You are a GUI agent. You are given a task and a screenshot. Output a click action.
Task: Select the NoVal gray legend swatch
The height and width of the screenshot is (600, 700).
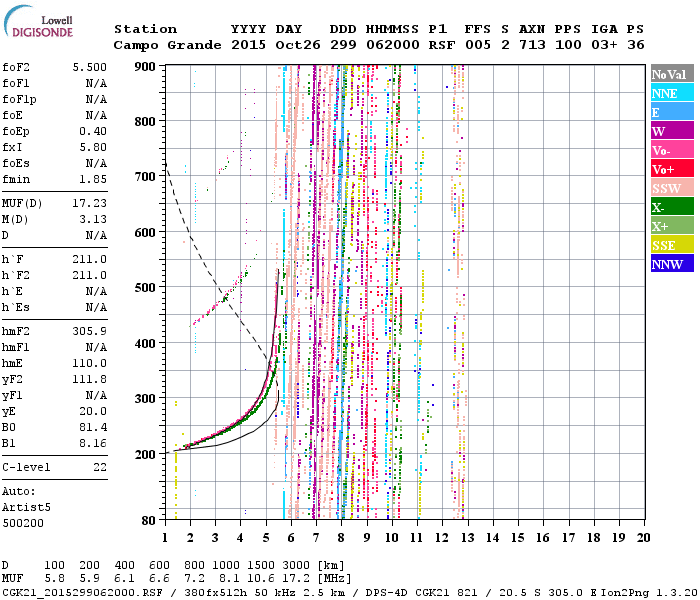click(x=672, y=73)
